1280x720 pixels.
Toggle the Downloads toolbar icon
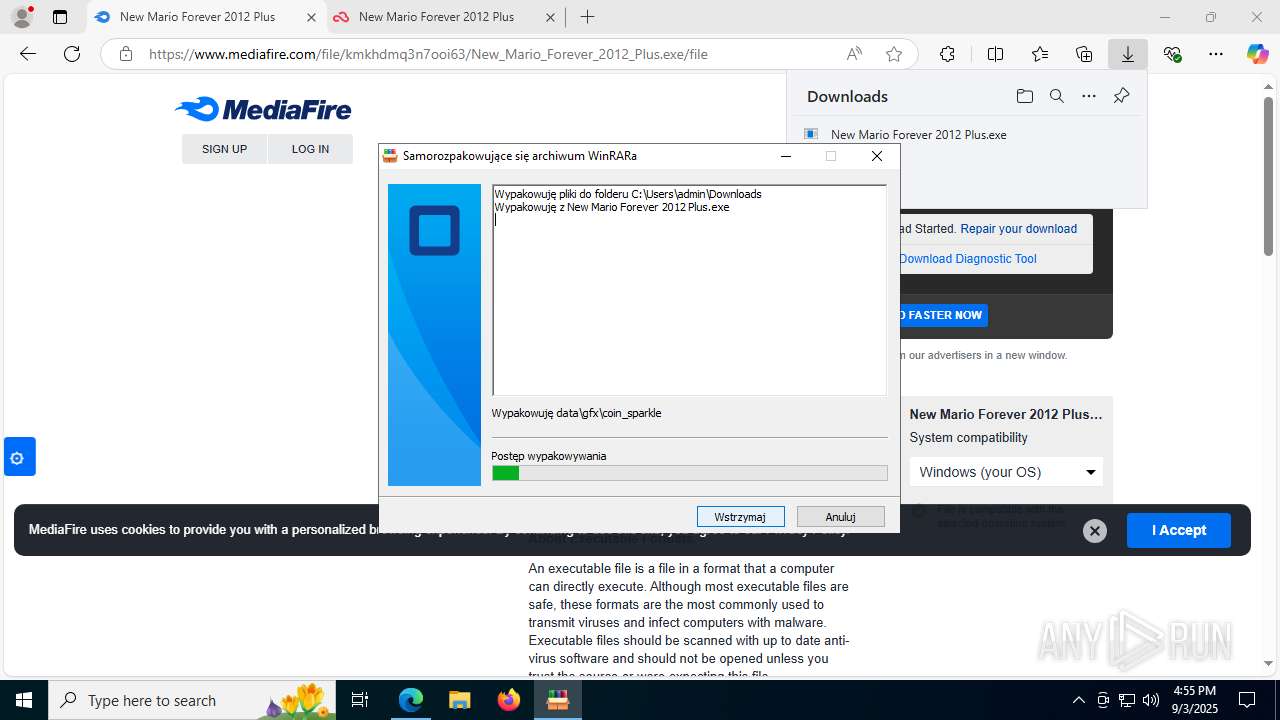[1128, 54]
